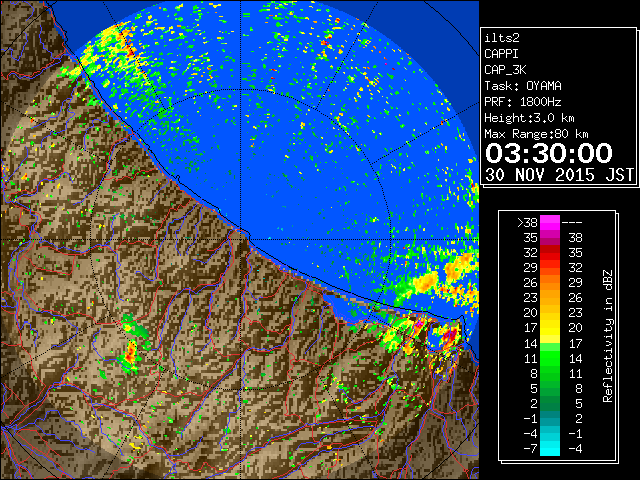640x480 pixels.
Task: Click the 'CAP_3K' text
Action: pyautogui.click(x=505, y=70)
